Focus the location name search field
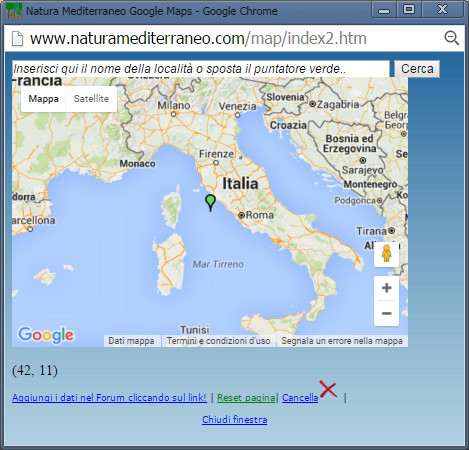This screenshot has height=450, width=469. (x=201, y=69)
